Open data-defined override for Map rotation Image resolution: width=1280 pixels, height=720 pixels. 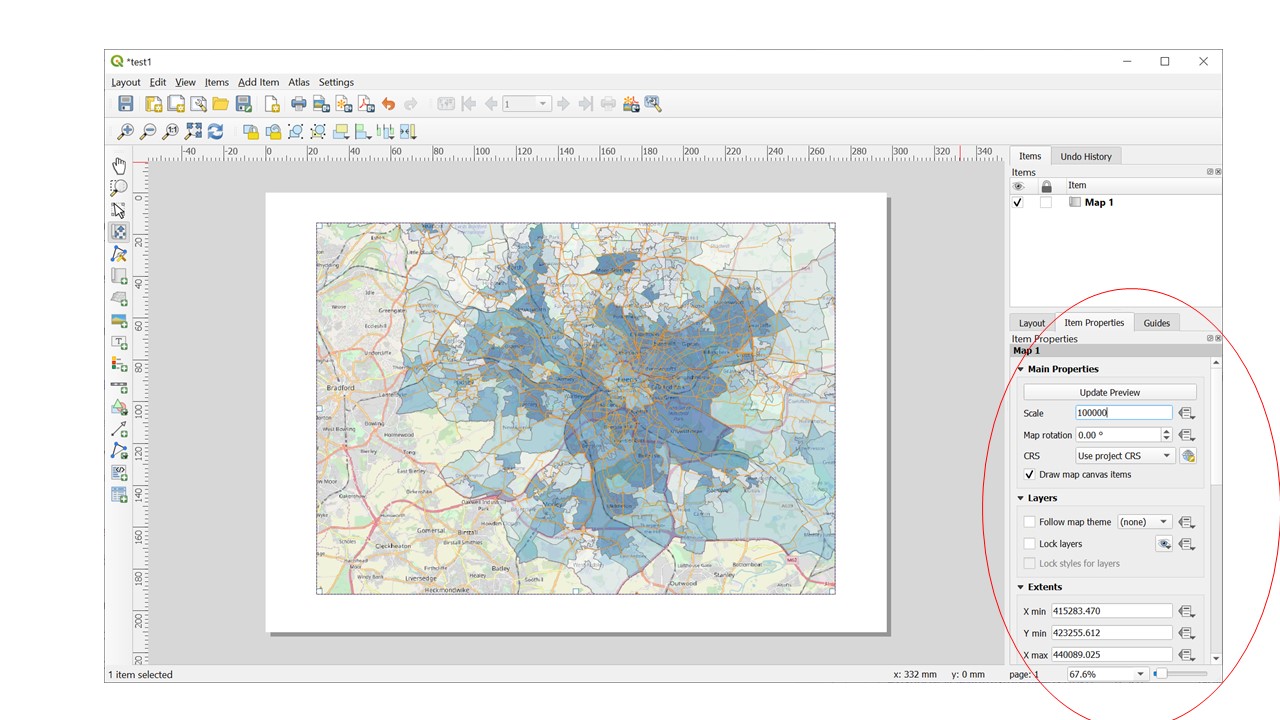pos(1187,435)
